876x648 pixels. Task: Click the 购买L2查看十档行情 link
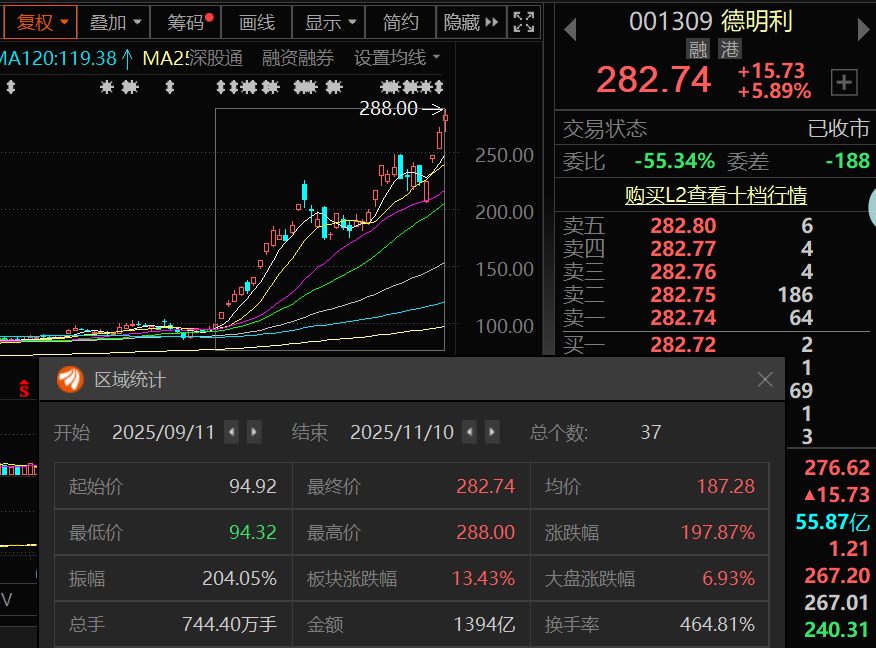click(718, 194)
